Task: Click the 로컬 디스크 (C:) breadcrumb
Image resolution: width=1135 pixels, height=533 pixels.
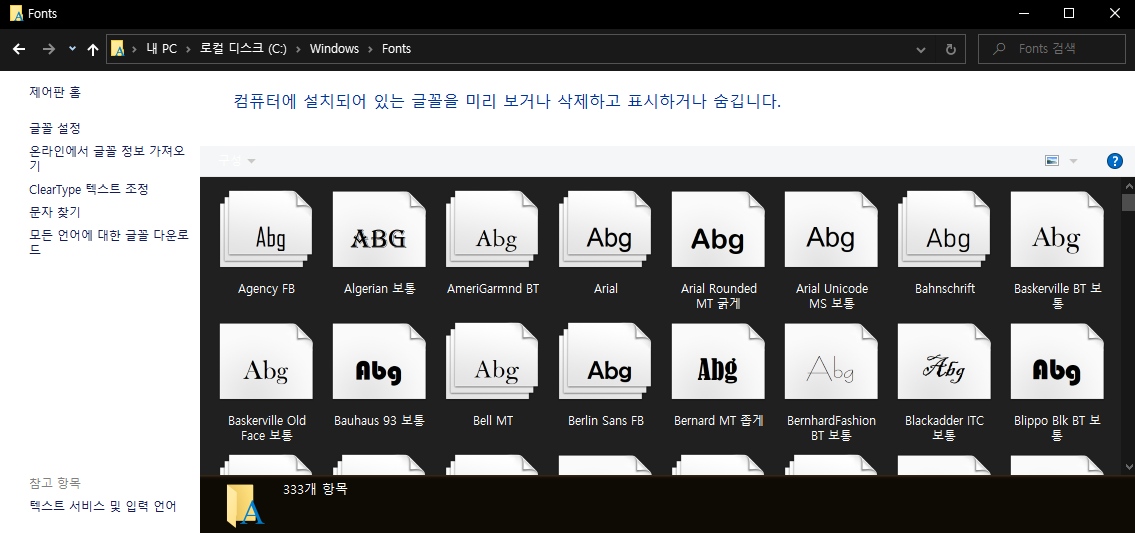Action: click(243, 49)
